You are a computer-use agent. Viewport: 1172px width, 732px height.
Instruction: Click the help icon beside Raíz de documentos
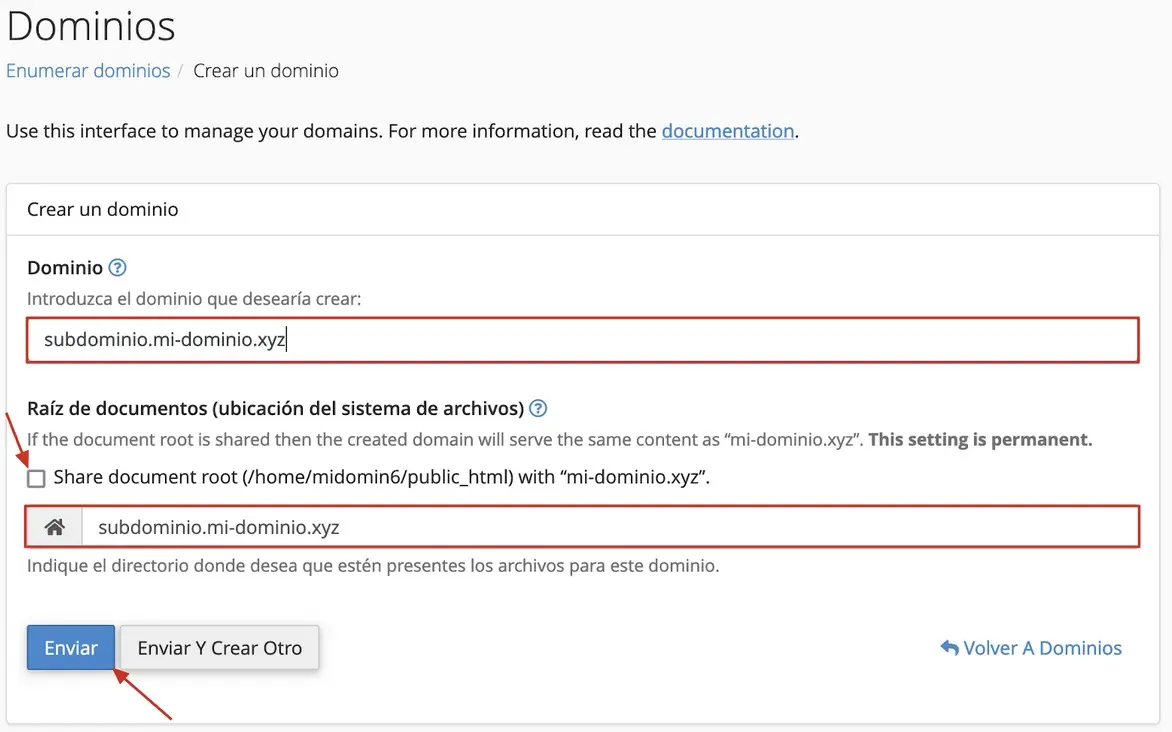(538, 408)
